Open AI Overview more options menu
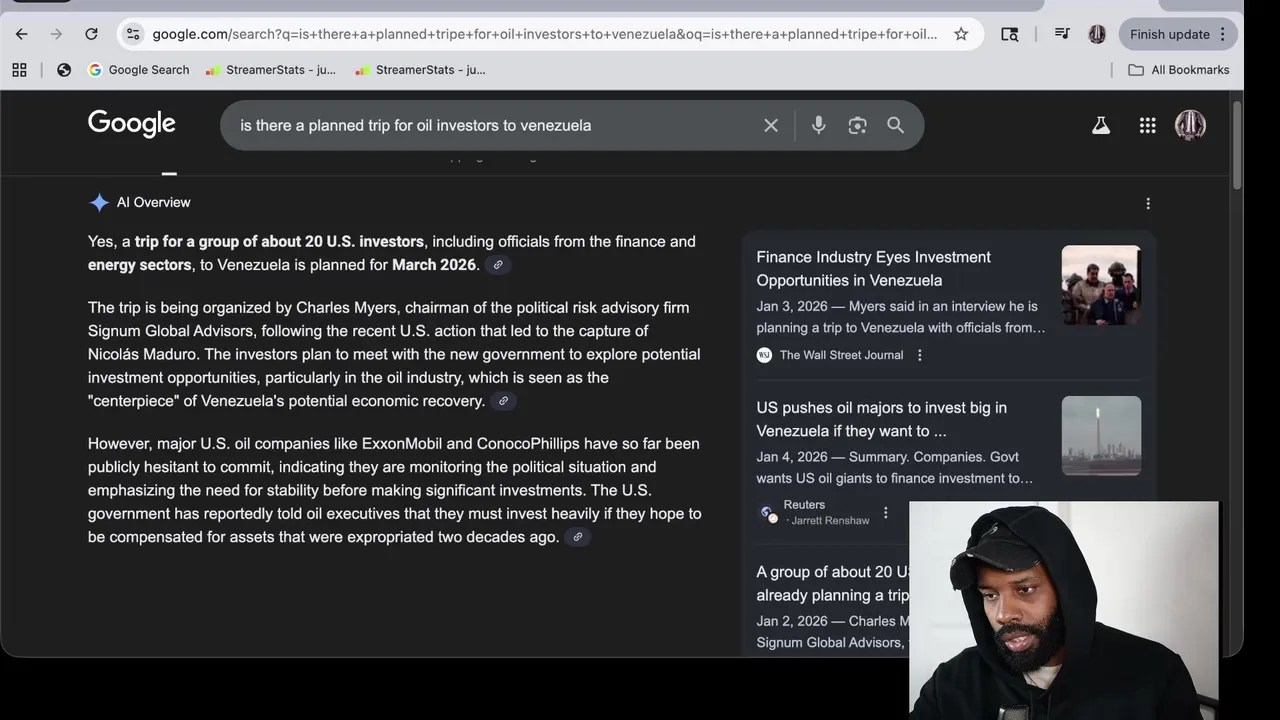Viewport: 1280px width, 720px height. point(1148,203)
